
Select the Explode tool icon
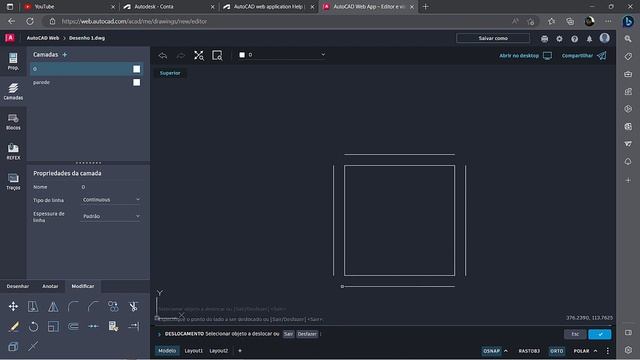coord(13,346)
